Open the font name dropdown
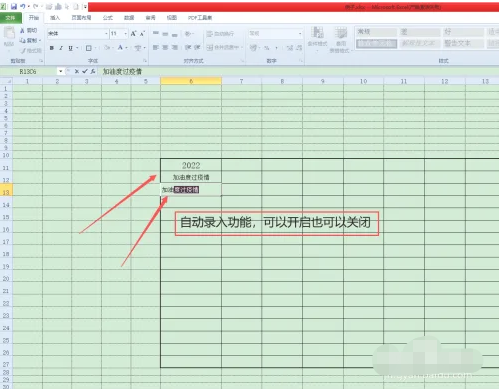Viewport: 499px width, 389px height. point(106,34)
